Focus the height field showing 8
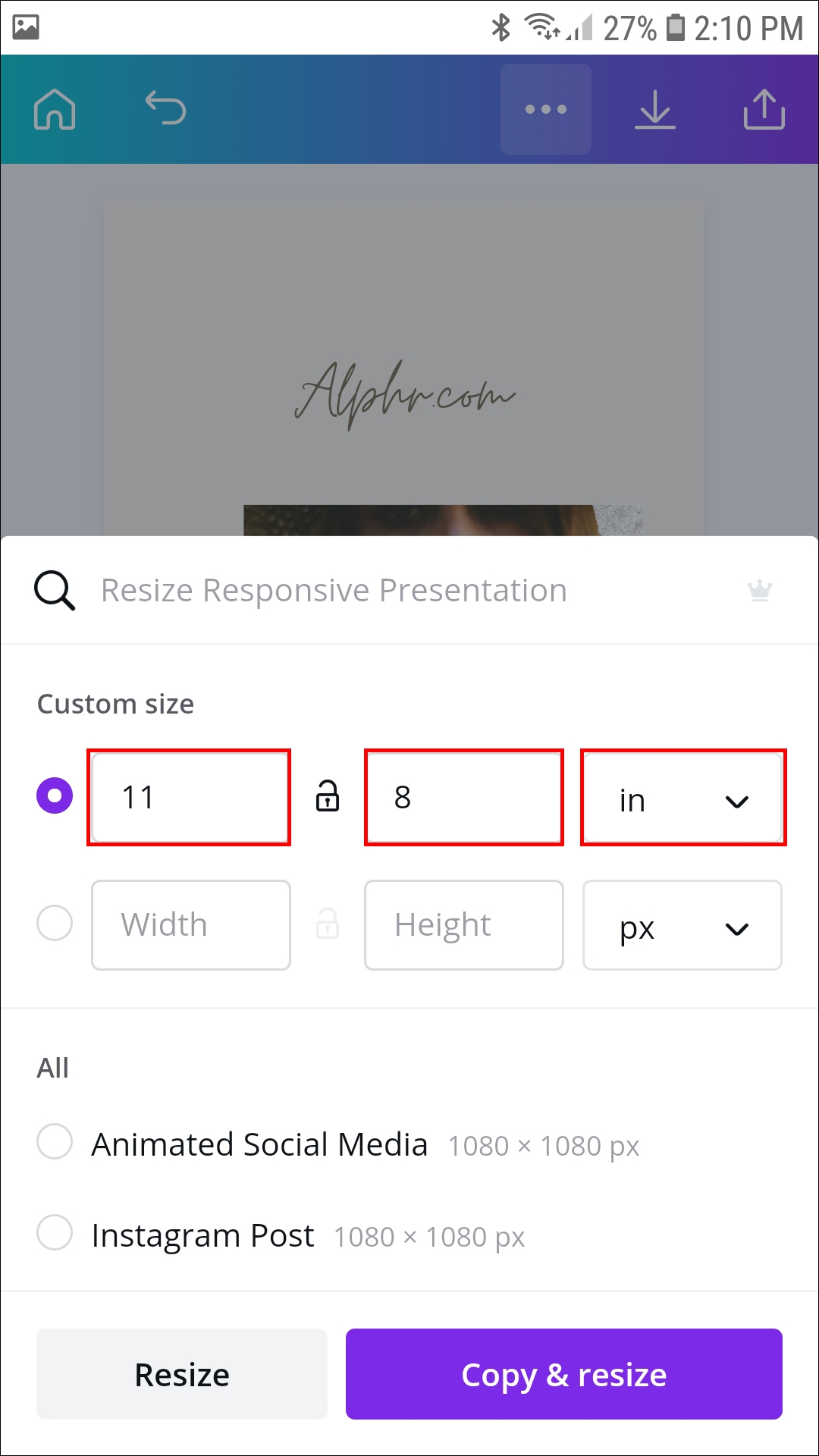Image resolution: width=819 pixels, height=1456 pixels. pos(463,798)
